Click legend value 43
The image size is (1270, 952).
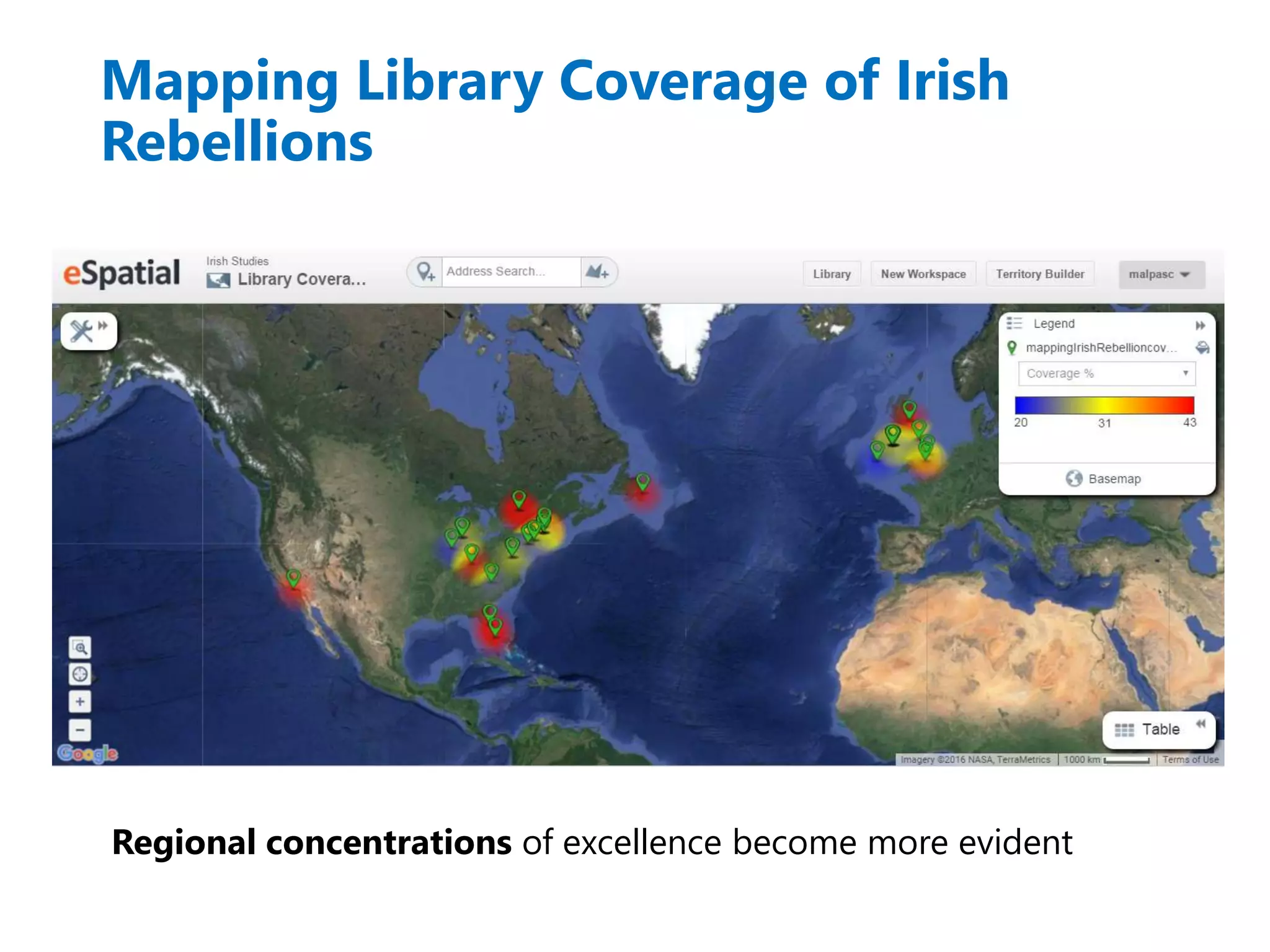(x=1189, y=423)
